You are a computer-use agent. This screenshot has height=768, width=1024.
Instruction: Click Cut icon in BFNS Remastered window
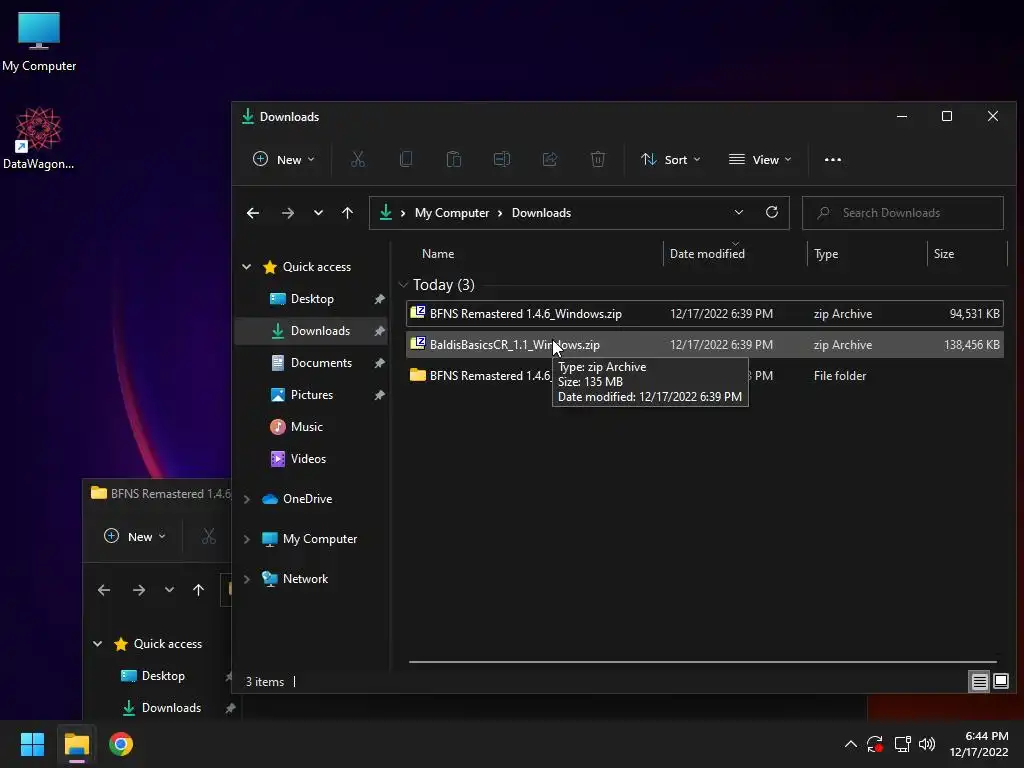[208, 536]
